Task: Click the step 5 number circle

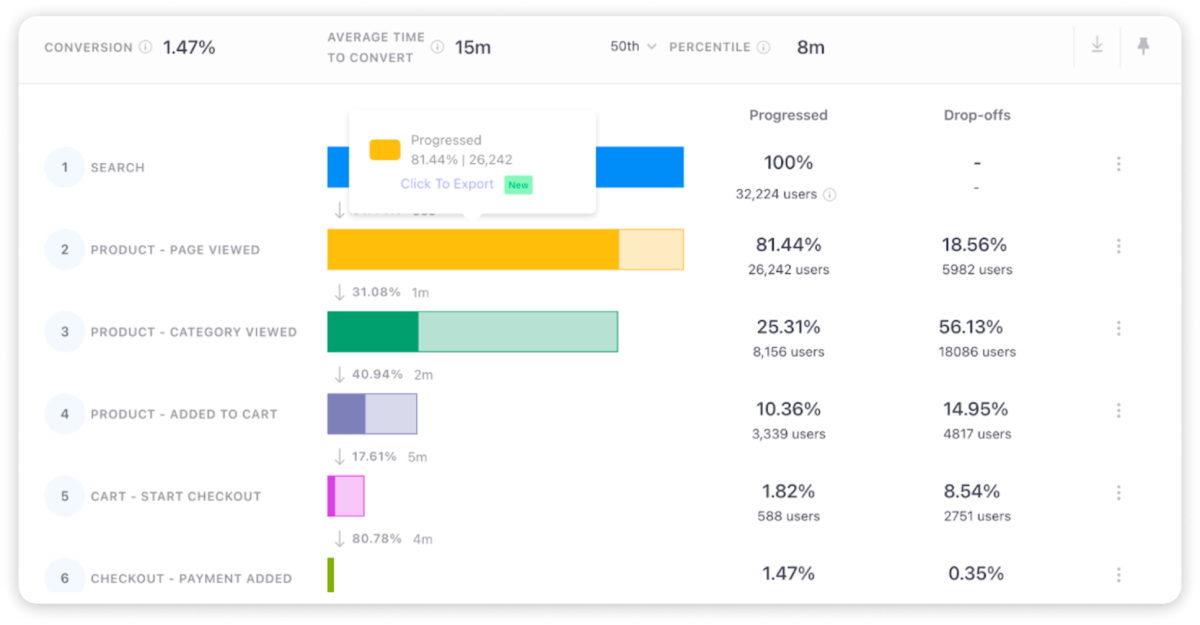Action: coord(65,496)
